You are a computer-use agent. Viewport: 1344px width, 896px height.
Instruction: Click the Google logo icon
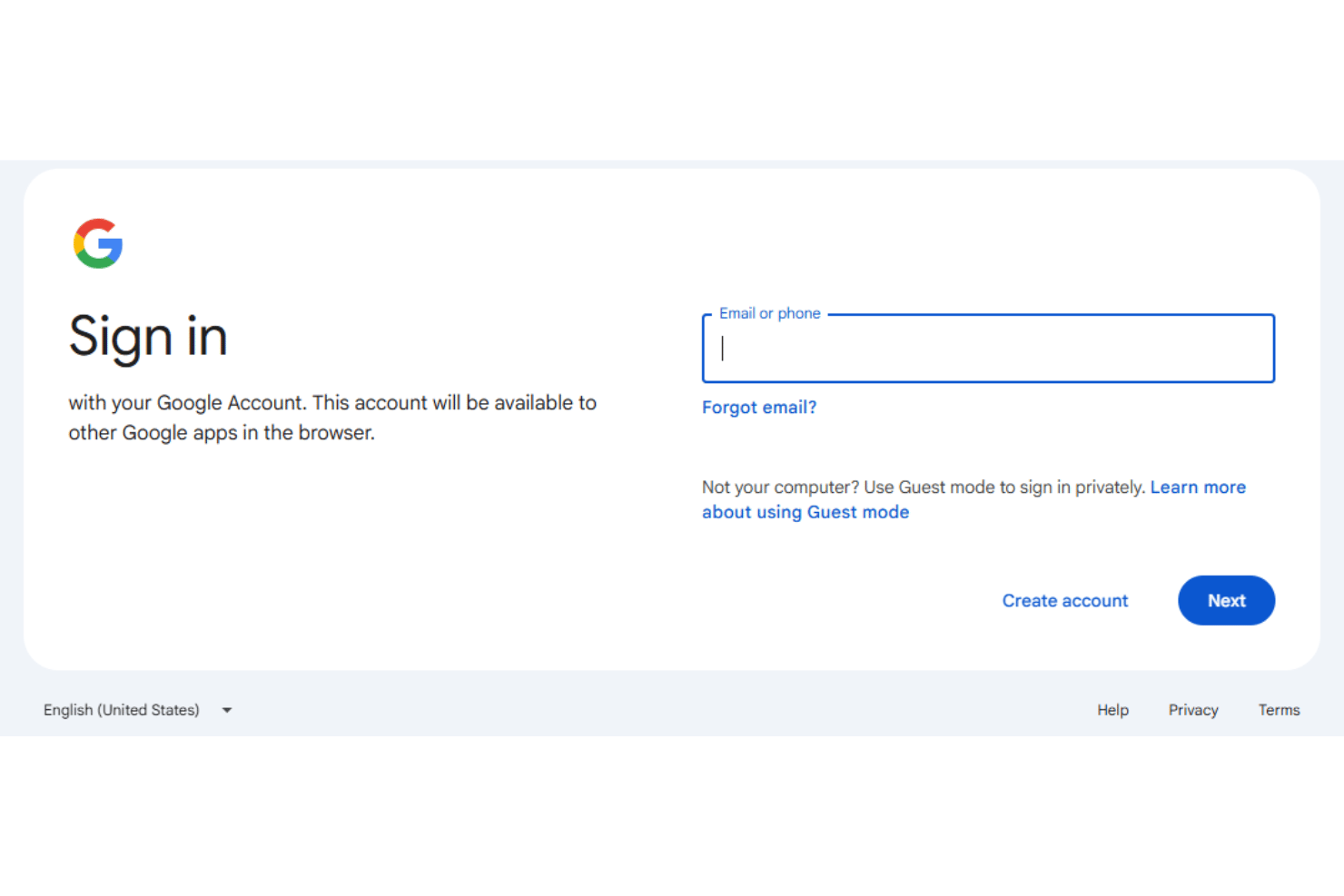[98, 243]
